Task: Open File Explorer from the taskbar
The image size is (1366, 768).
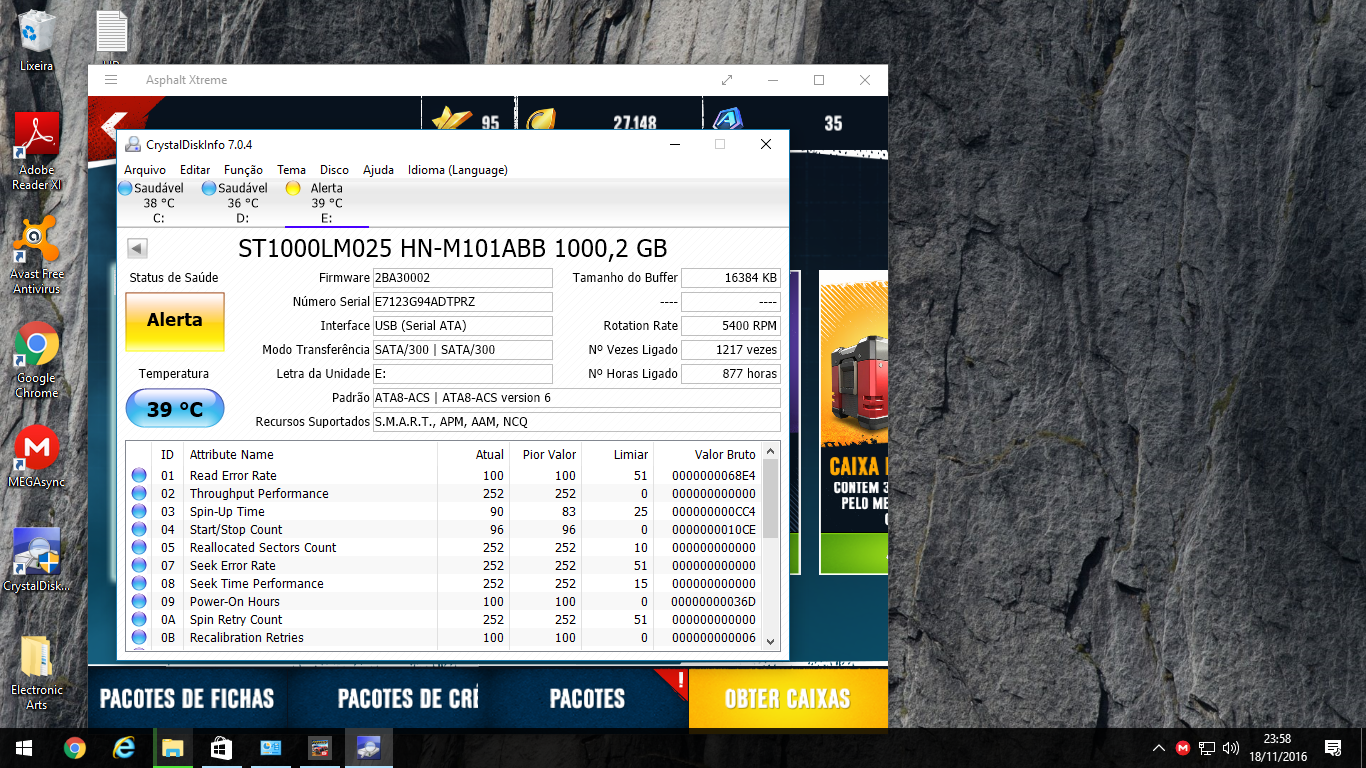Action: [x=173, y=748]
